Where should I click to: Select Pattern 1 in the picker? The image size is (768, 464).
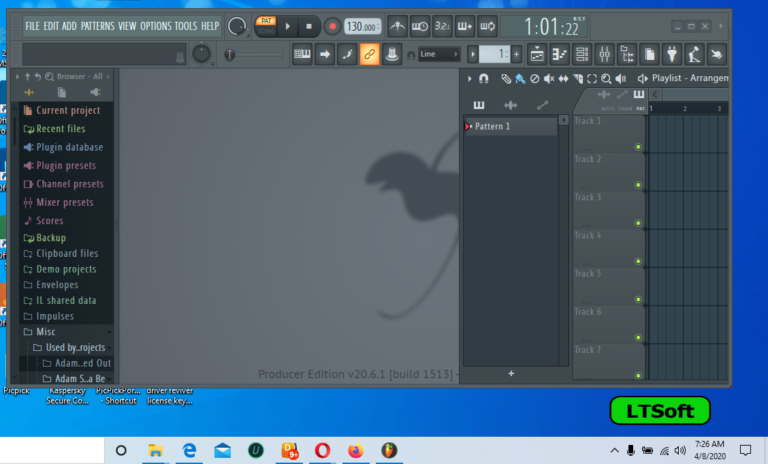510,126
